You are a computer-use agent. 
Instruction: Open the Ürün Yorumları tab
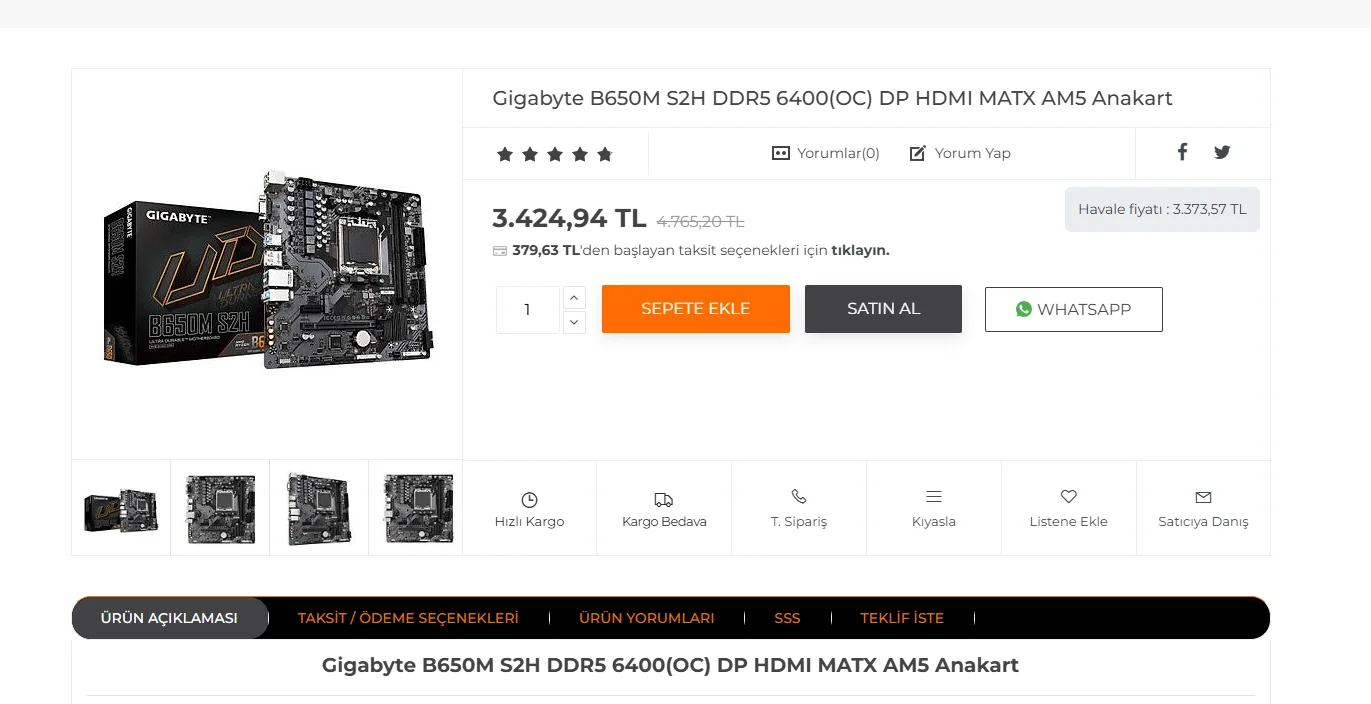tap(647, 618)
